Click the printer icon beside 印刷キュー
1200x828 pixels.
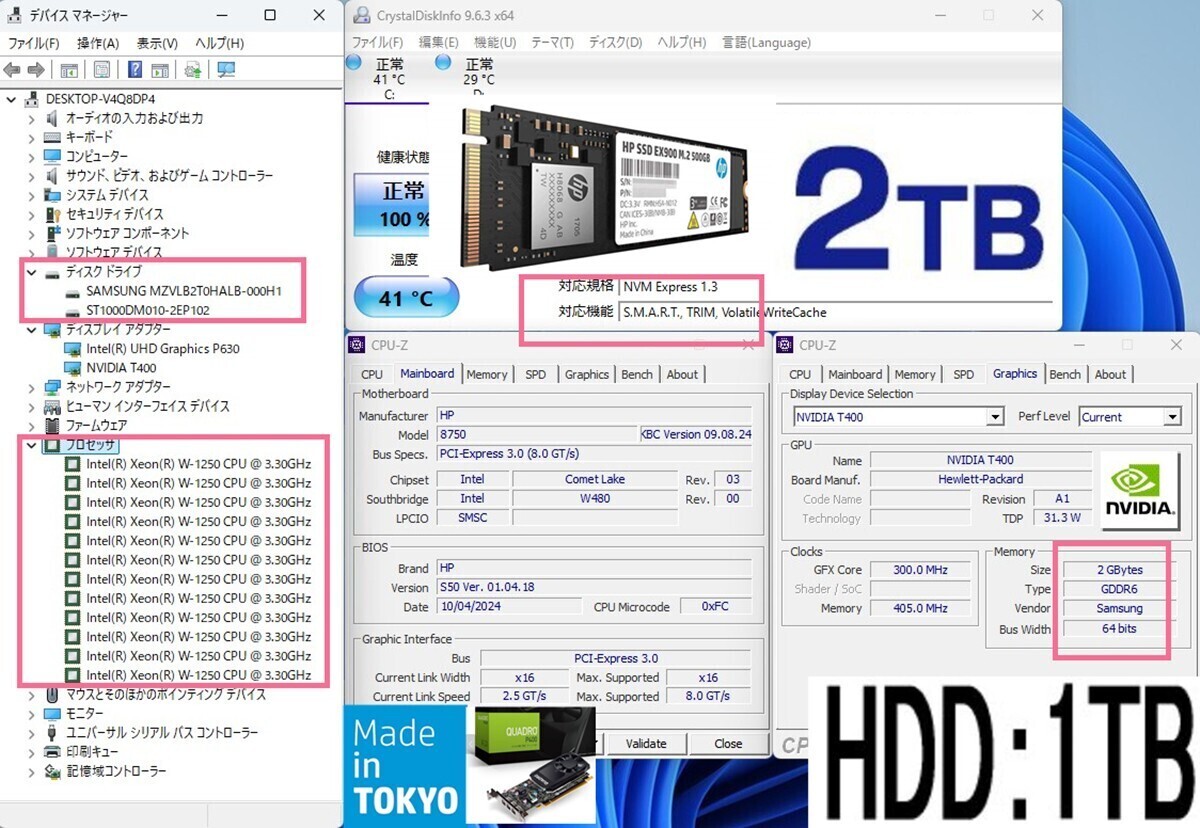click(x=52, y=752)
